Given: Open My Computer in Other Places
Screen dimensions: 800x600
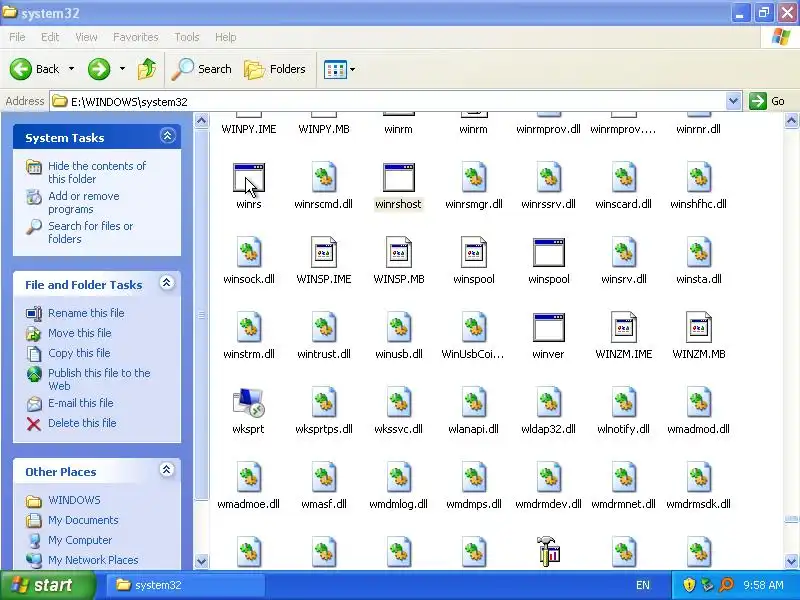Looking at the screenshot, I should pos(80,540).
